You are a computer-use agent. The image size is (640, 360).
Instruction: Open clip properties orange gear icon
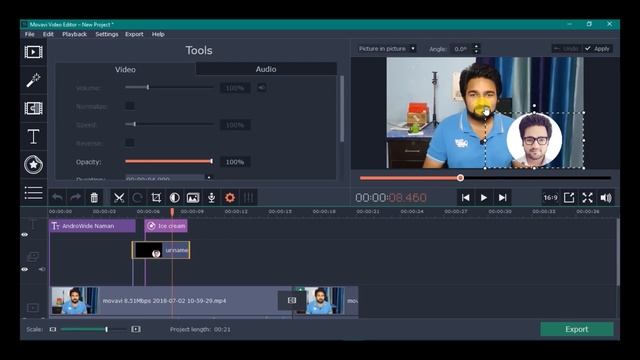point(230,198)
